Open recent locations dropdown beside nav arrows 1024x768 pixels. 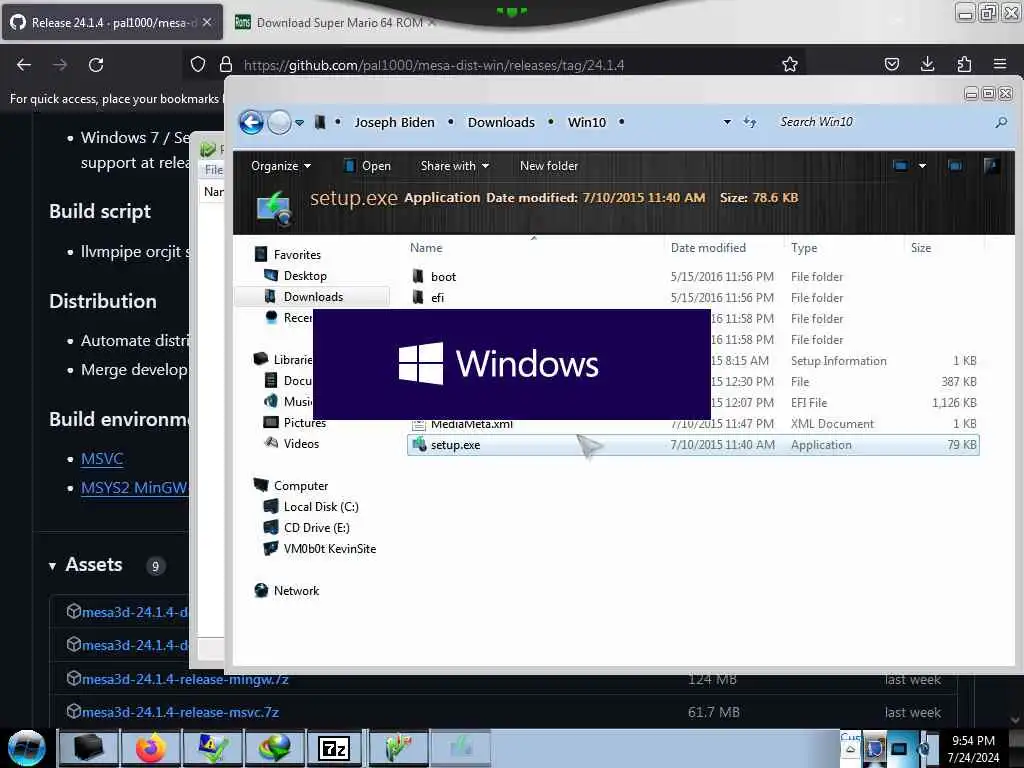pos(300,123)
